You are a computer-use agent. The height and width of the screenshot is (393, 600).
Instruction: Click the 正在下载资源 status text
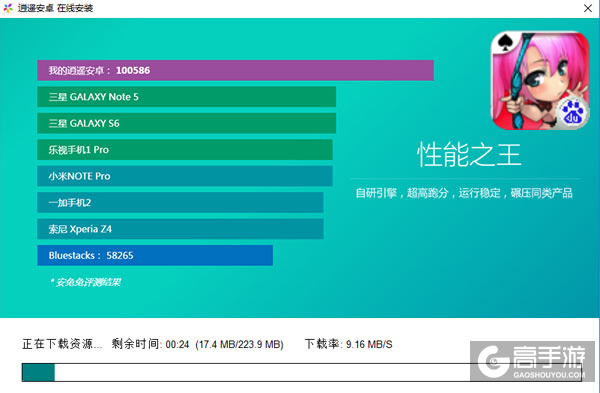[62, 344]
